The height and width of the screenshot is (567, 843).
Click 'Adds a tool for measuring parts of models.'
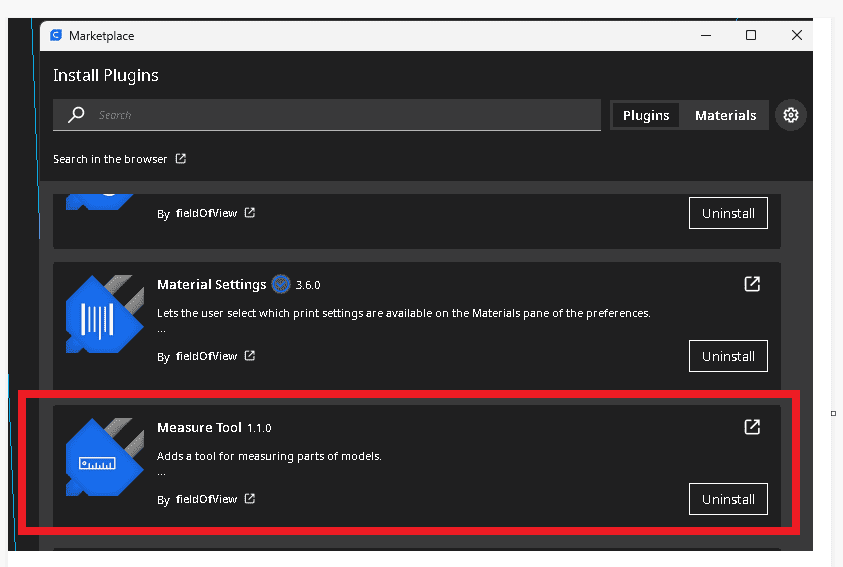pyautogui.click(x=269, y=456)
